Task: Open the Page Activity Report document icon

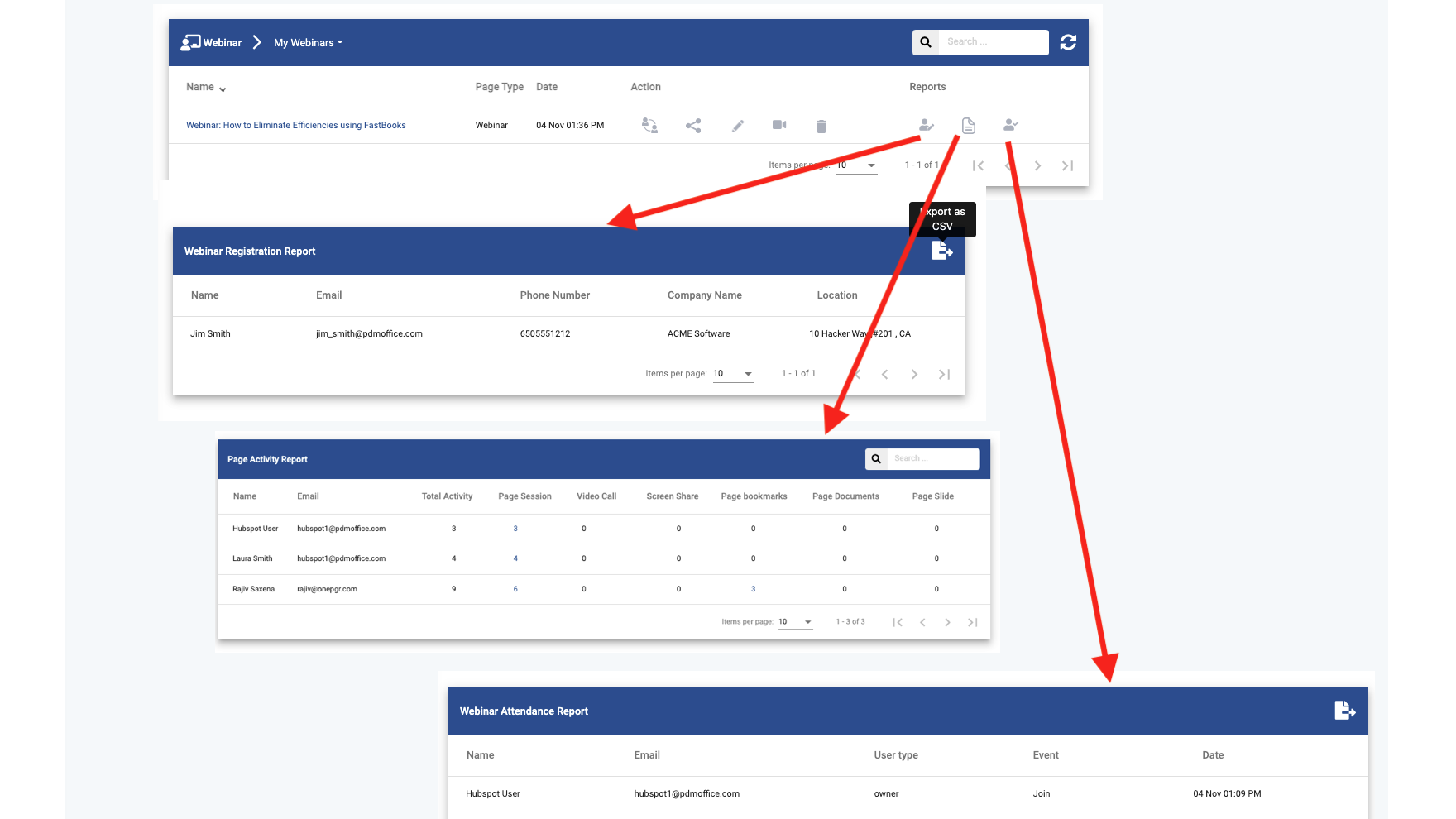Action: 968,125
